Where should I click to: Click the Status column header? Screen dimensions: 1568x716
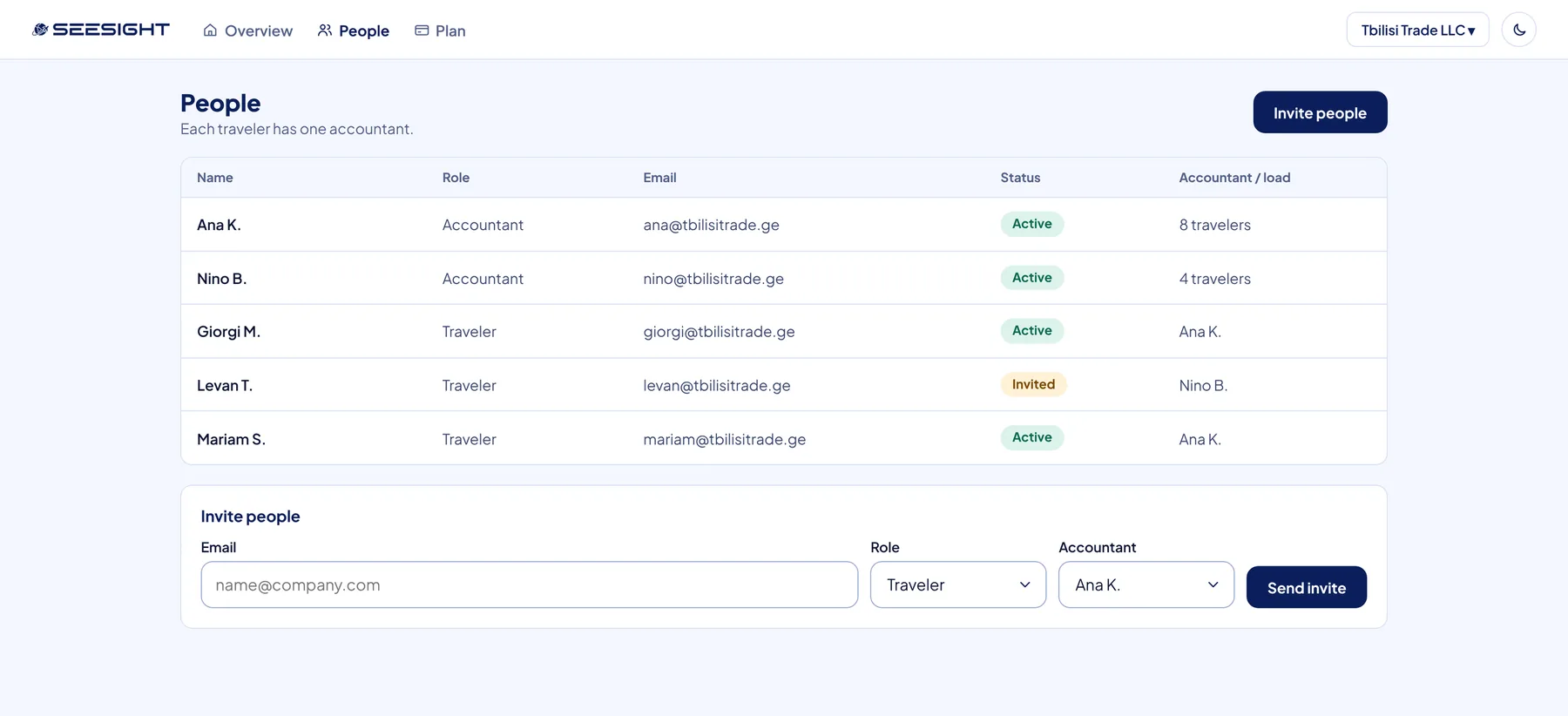coord(1020,178)
